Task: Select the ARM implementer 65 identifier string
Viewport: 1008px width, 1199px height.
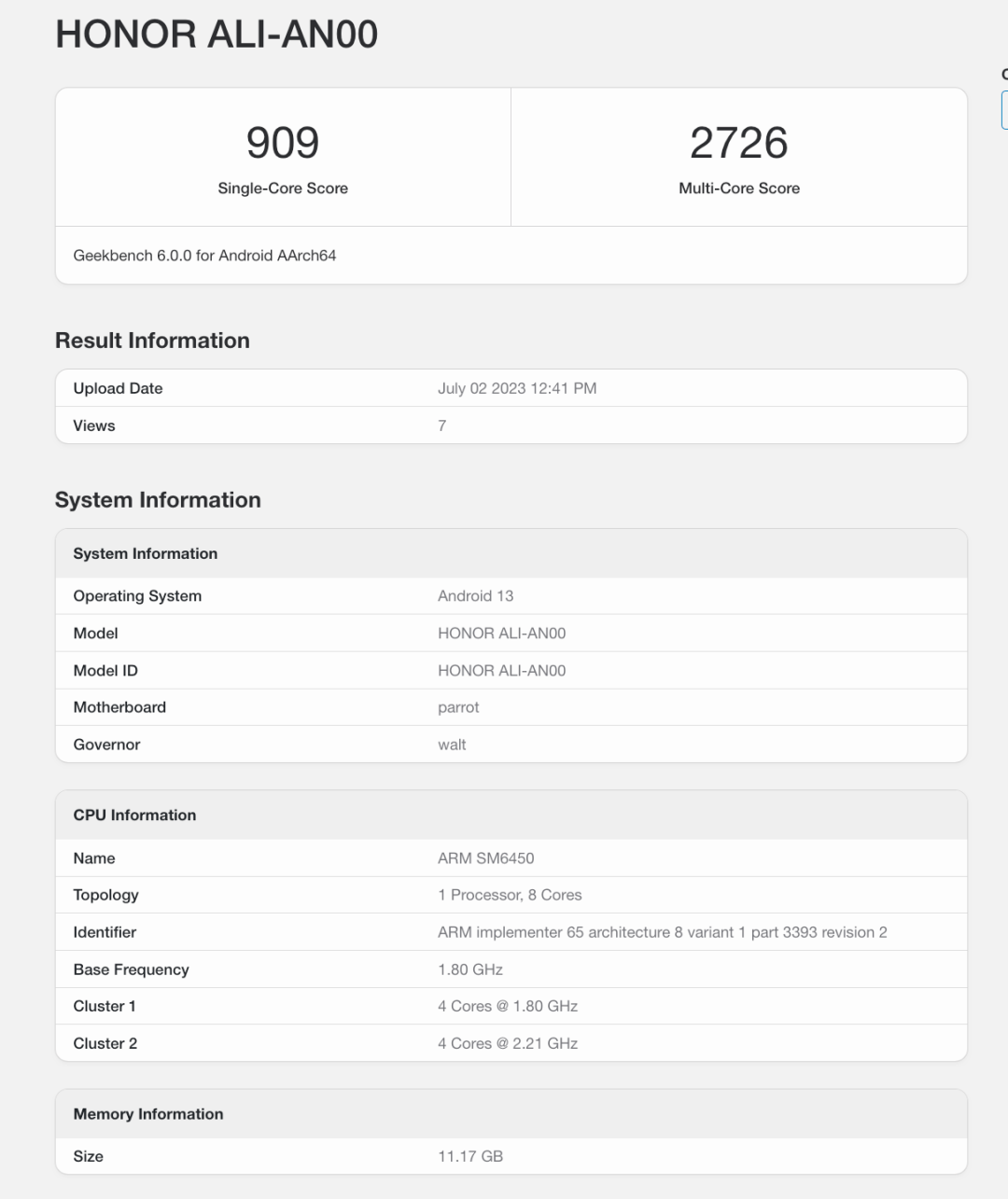Action: pos(663,932)
